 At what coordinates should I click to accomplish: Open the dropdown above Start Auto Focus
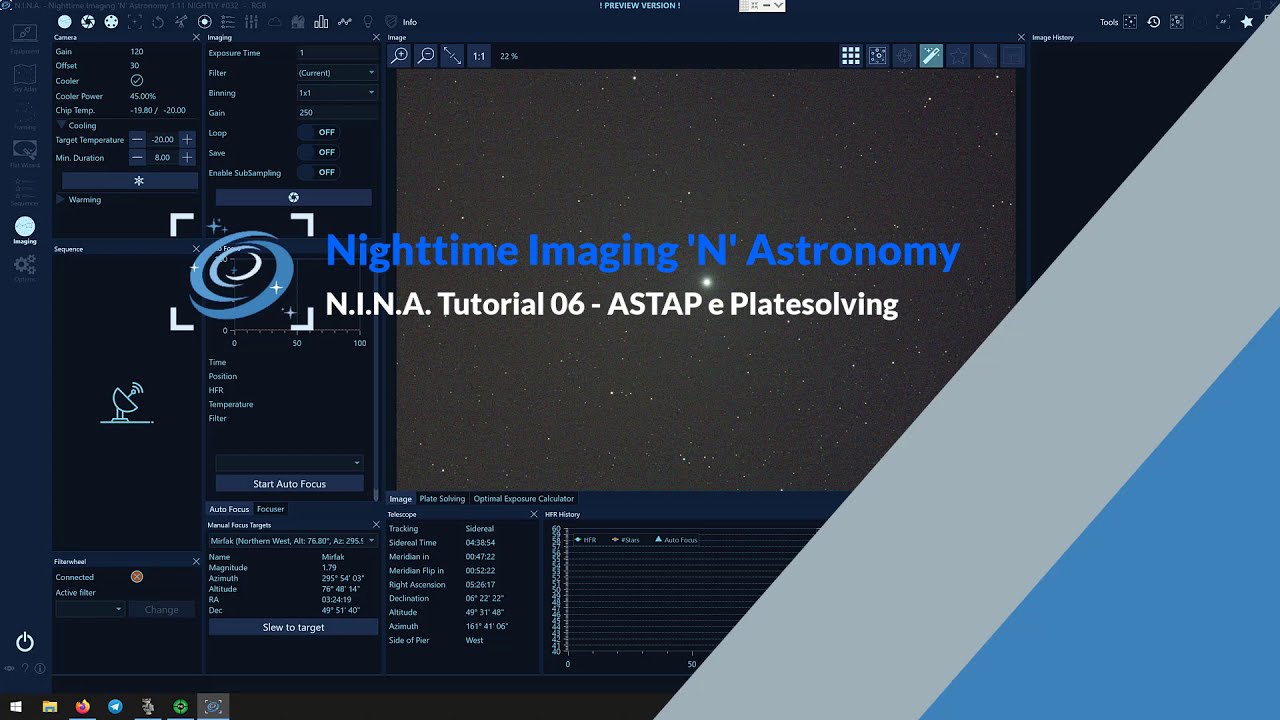289,463
